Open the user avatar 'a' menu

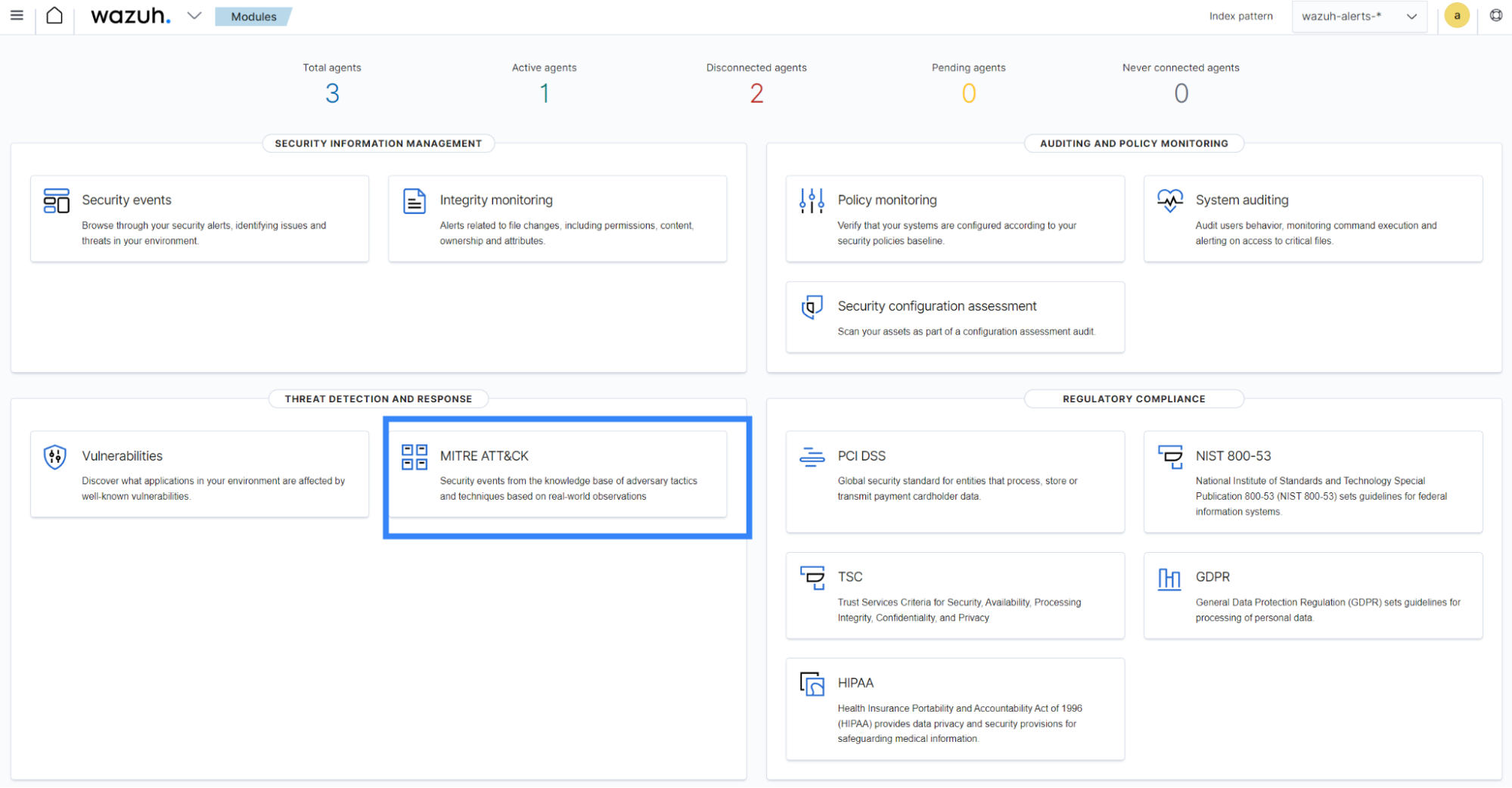[x=1456, y=15]
